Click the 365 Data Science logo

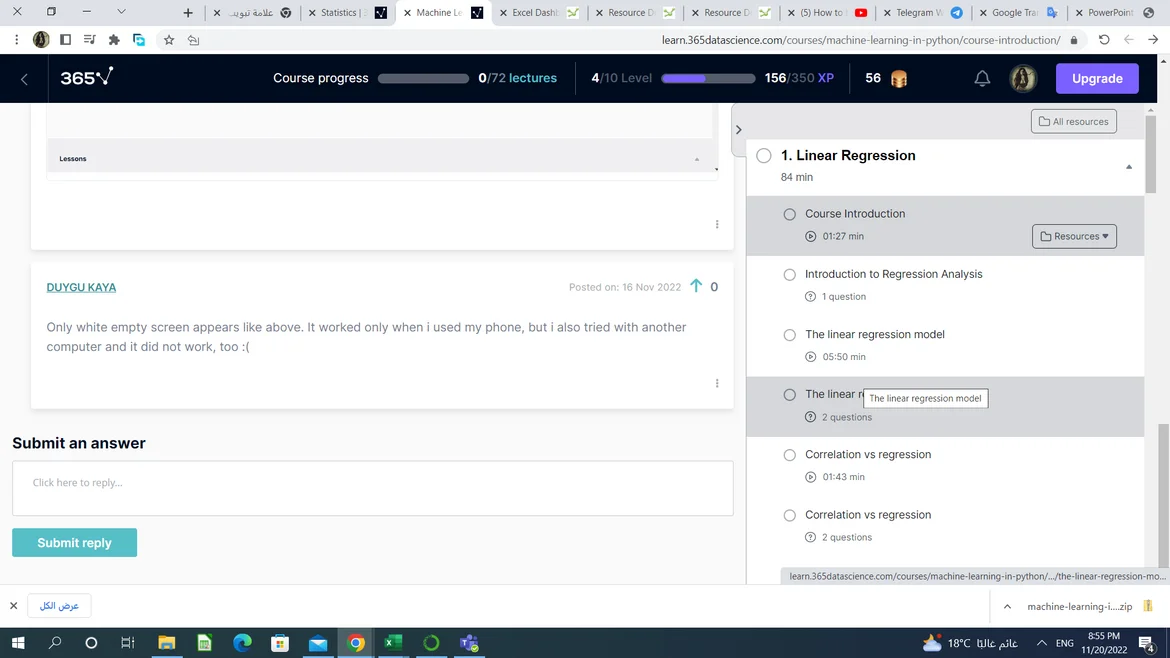[86, 78]
